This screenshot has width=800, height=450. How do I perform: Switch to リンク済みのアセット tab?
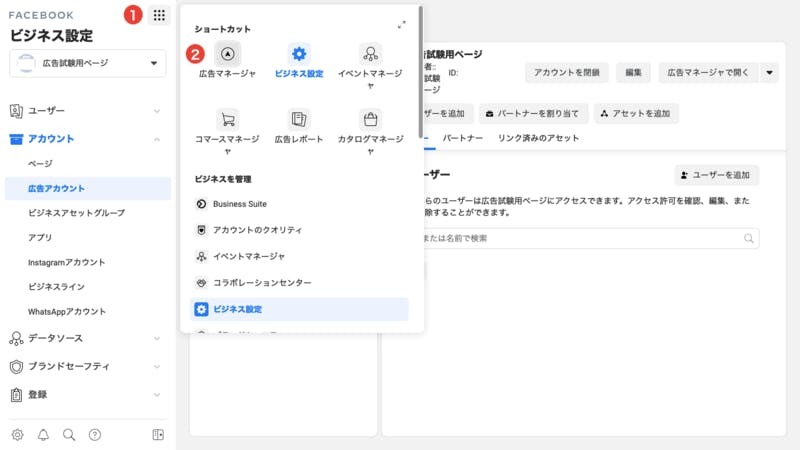pos(538,138)
